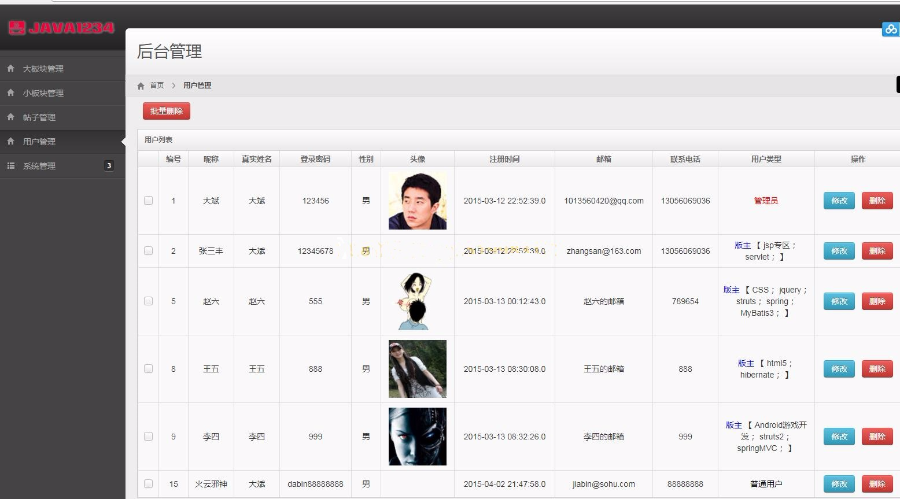Click 删除 button for 张三丰

point(877,251)
